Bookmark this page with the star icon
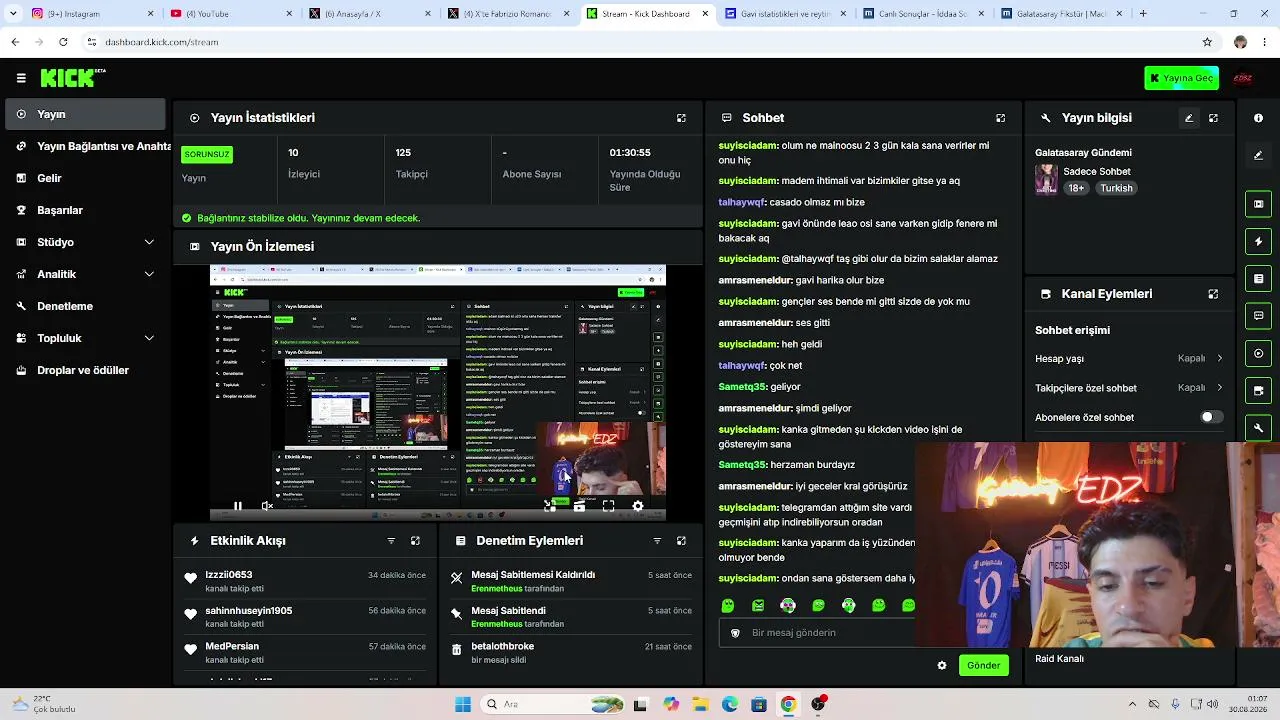The height and width of the screenshot is (720, 1280). coord(1207,42)
